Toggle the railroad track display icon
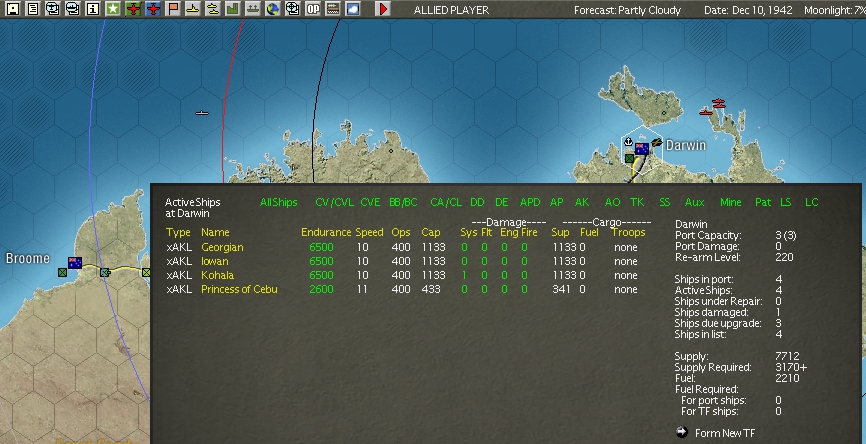This screenshot has width=866, height=444. coord(332,8)
